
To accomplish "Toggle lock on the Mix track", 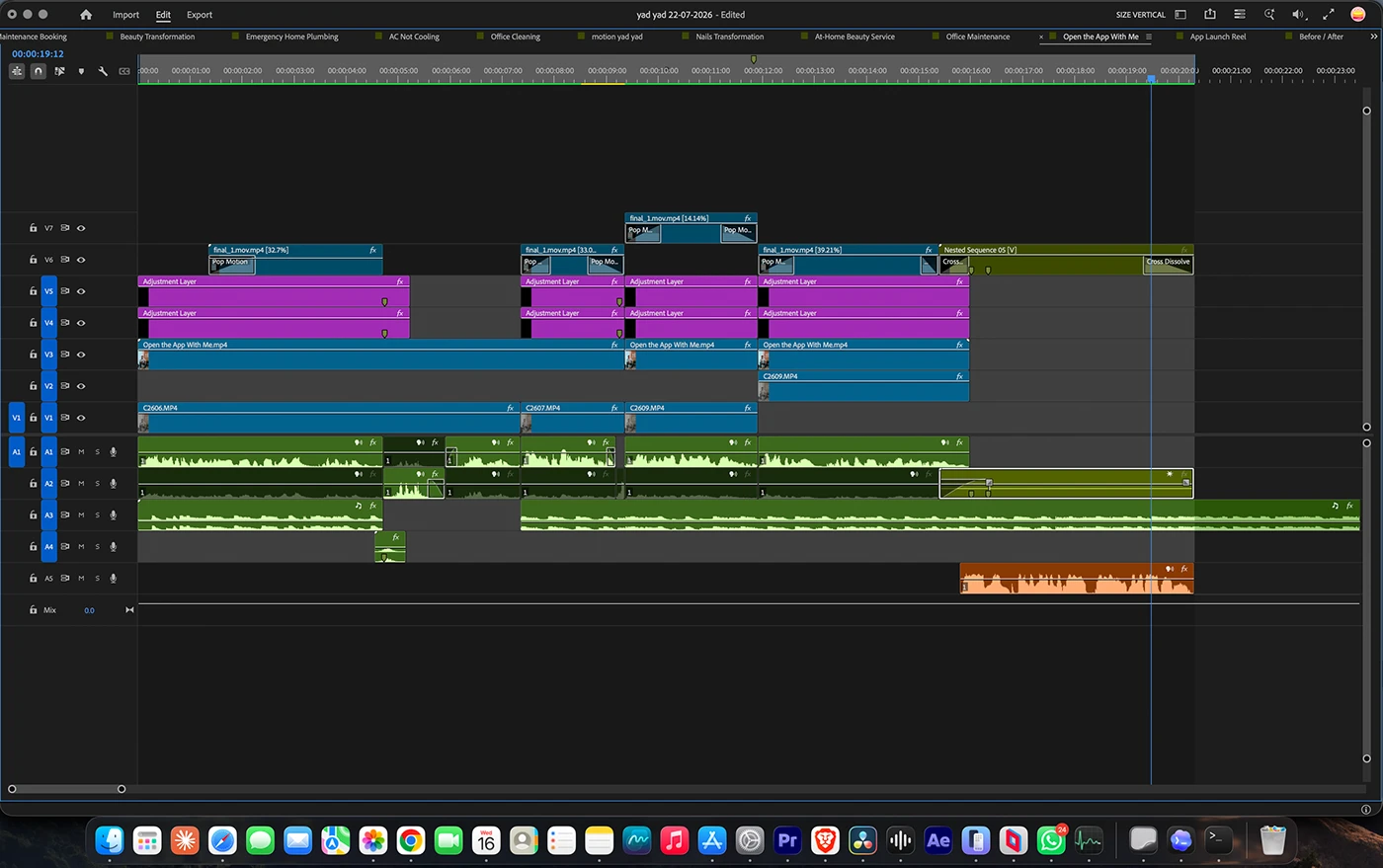I will (x=33, y=610).
